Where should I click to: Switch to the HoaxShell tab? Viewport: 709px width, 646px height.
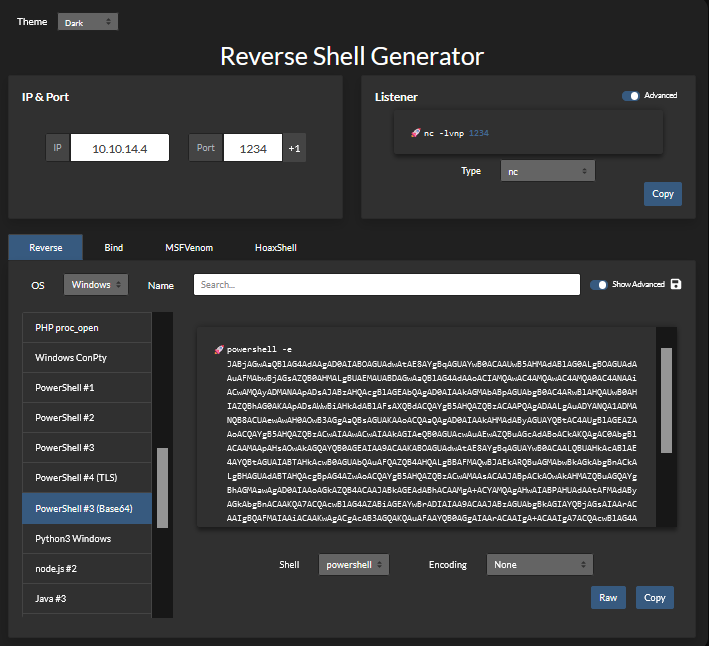pos(276,247)
